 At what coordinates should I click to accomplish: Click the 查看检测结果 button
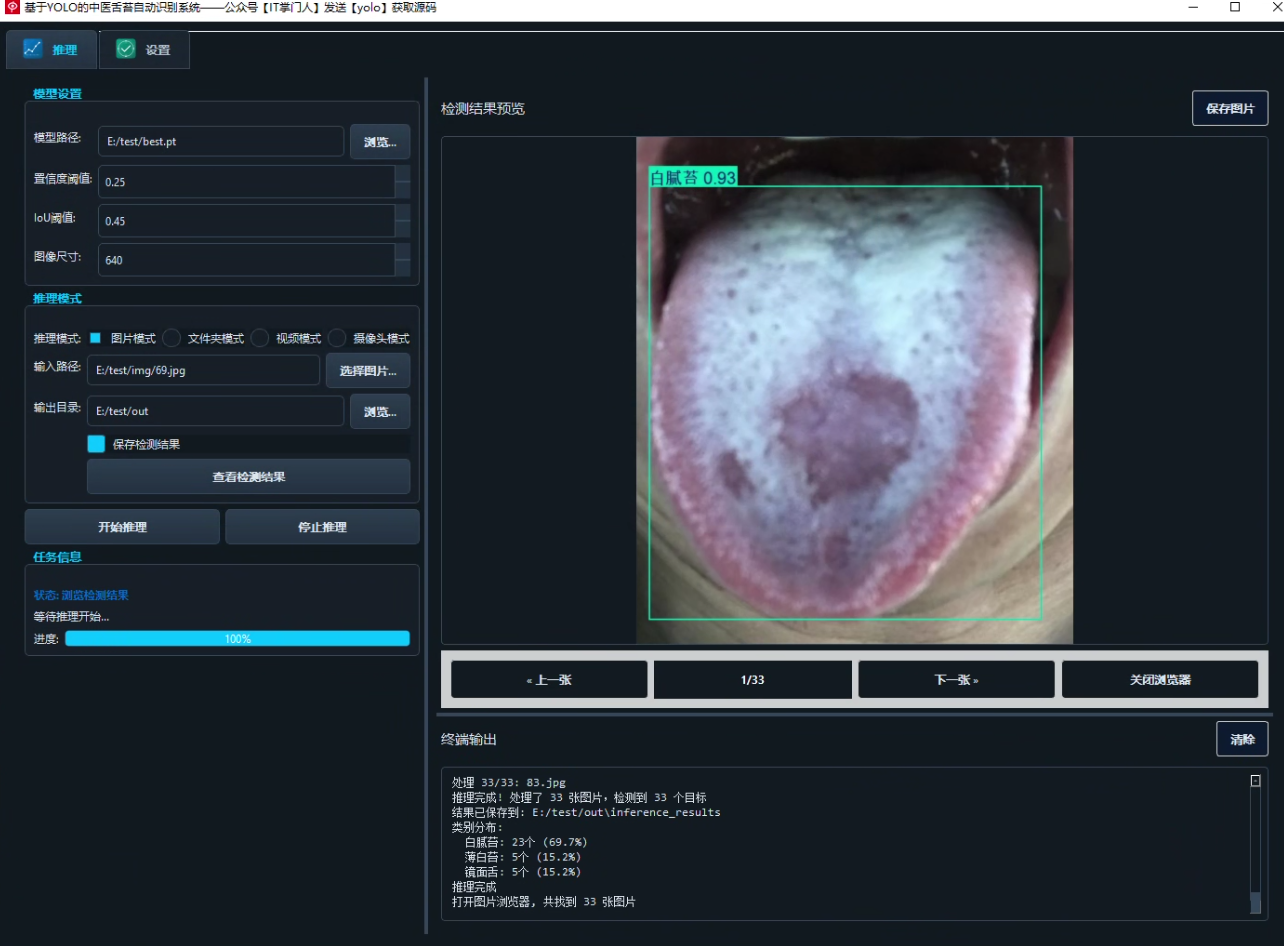pyautogui.click(x=248, y=477)
